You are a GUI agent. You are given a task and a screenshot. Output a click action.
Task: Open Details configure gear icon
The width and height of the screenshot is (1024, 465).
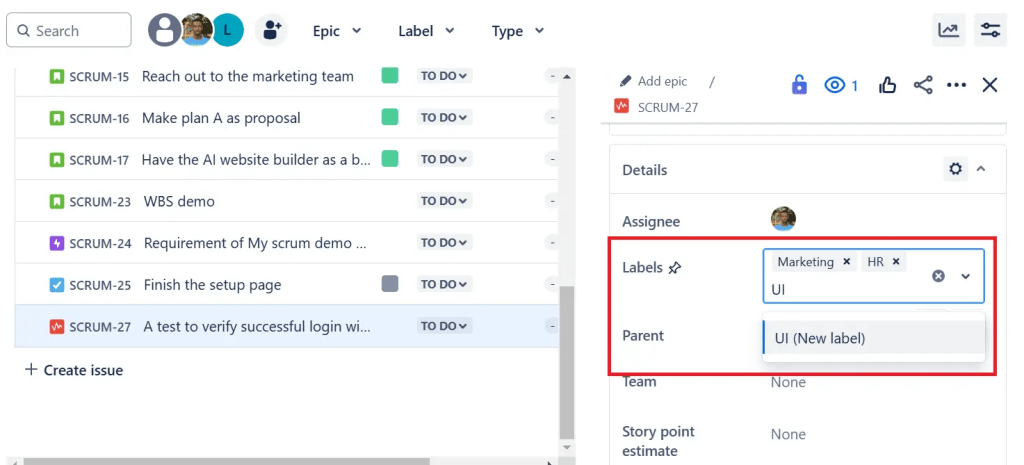pos(955,170)
